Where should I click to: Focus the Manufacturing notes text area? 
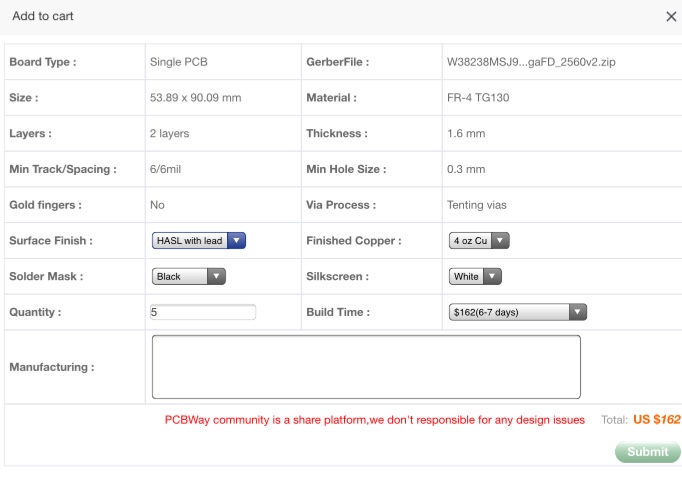click(366, 367)
